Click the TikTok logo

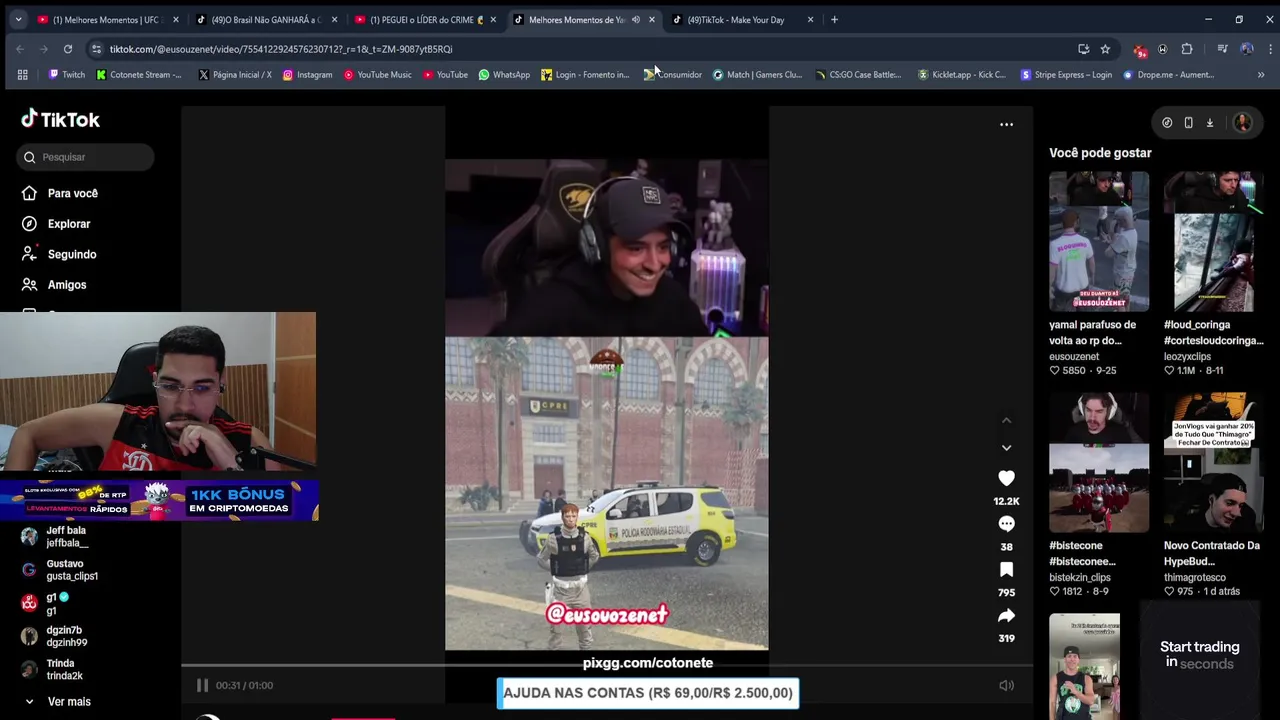point(61,119)
